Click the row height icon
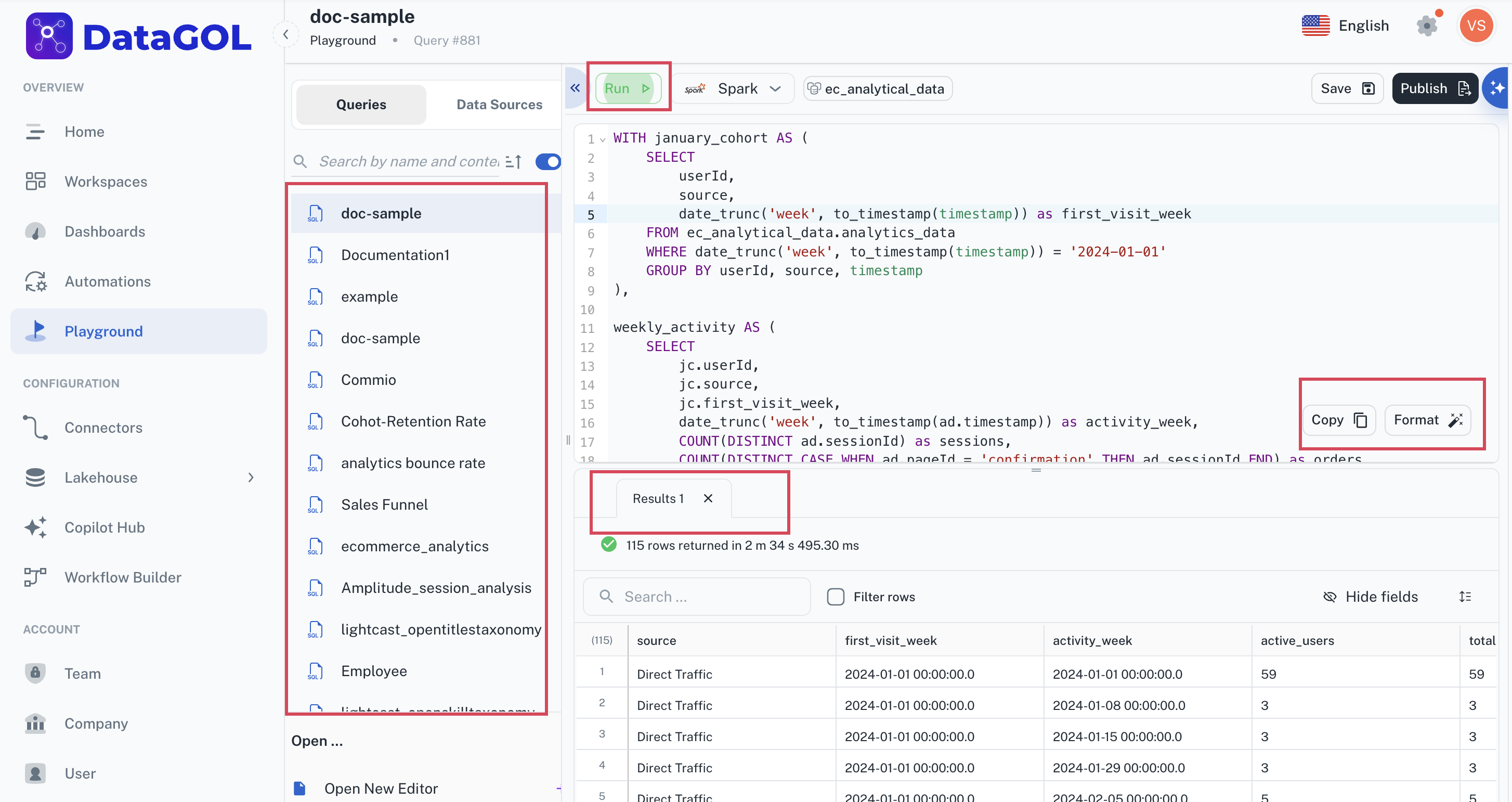This screenshot has width=1512, height=802. [1465, 597]
